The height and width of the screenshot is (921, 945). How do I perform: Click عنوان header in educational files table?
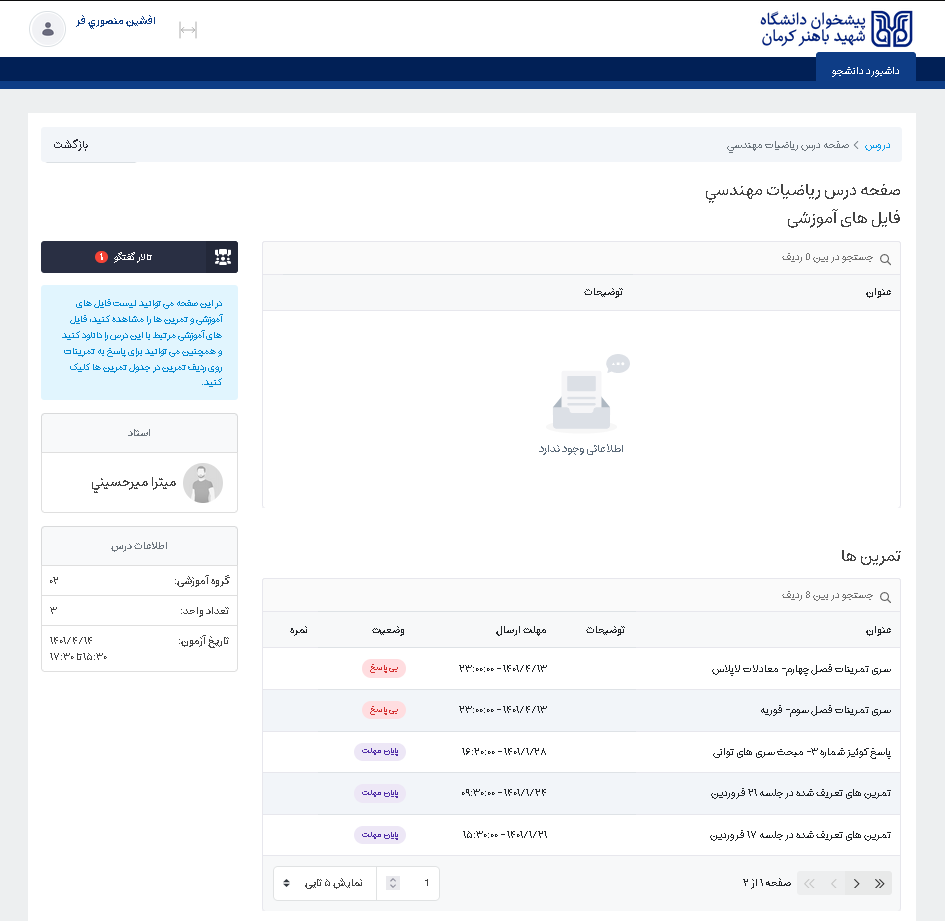pos(879,292)
